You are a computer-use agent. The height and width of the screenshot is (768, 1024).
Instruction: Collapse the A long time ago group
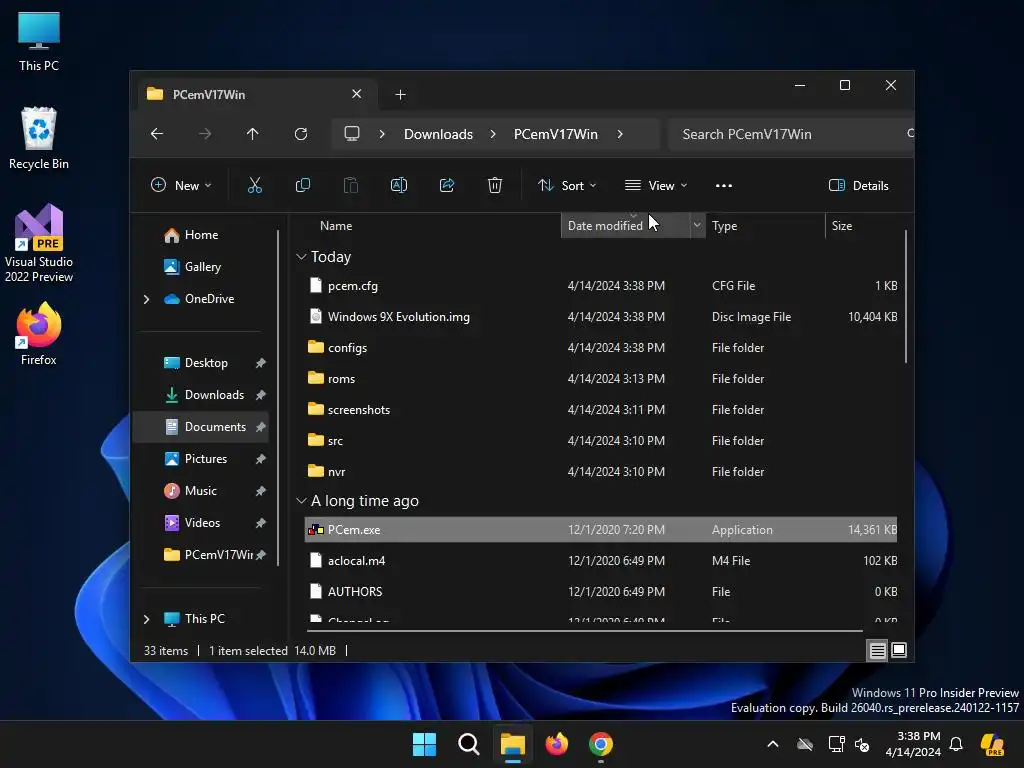coord(301,501)
